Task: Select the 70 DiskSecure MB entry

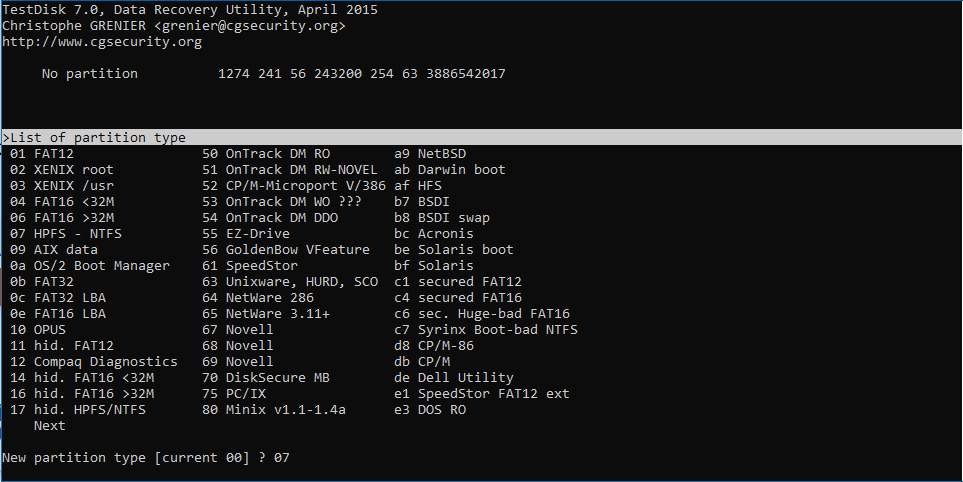Action: point(266,377)
